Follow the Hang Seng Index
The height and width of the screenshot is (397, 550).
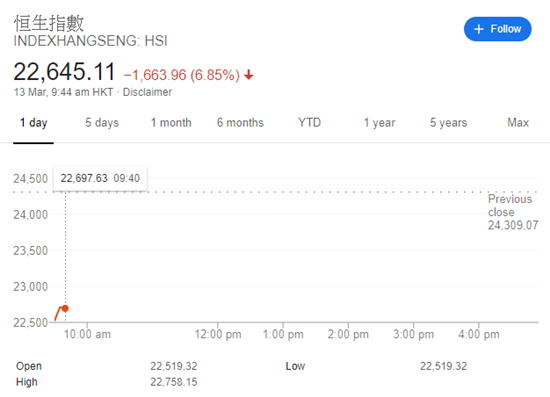(497, 29)
